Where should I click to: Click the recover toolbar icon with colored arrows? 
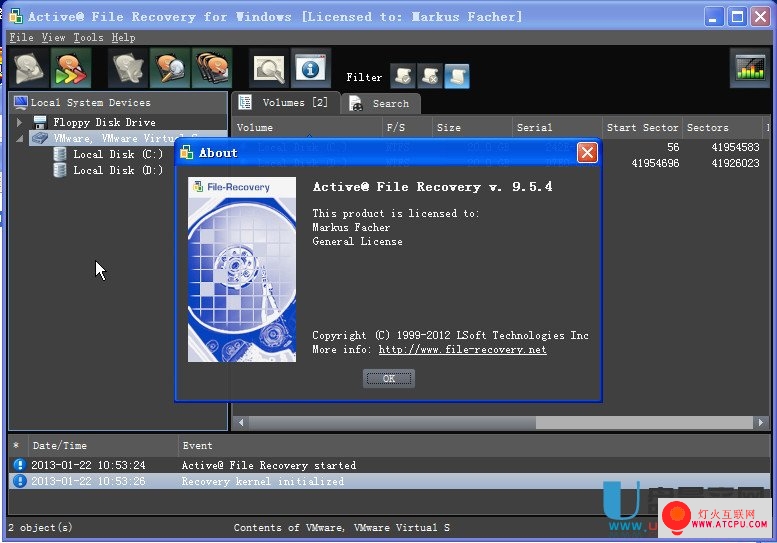click(71, 68)
